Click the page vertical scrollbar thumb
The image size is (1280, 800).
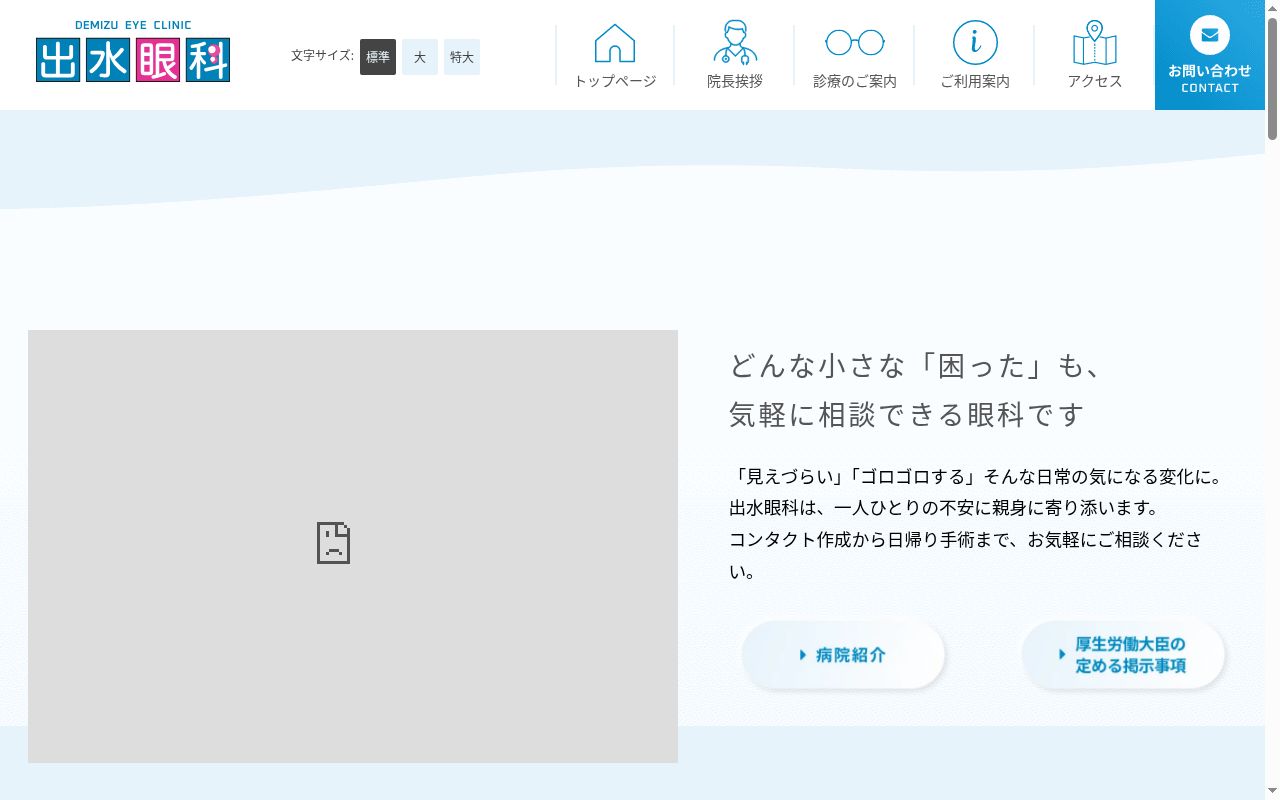pyautogui.click(x=1272, y=78)
